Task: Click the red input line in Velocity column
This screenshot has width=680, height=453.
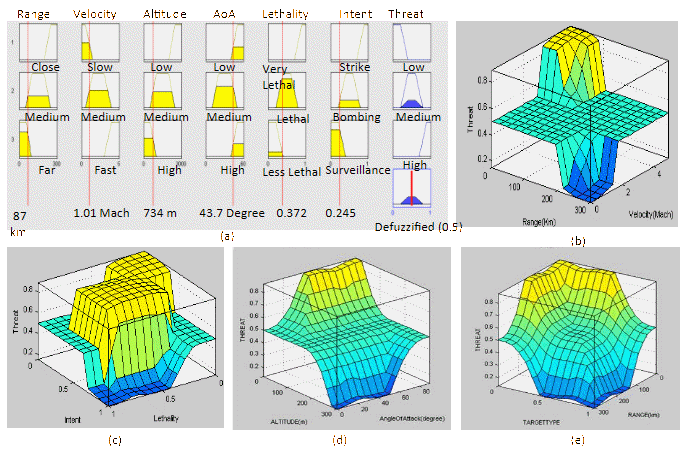Action: click(89, 113)
